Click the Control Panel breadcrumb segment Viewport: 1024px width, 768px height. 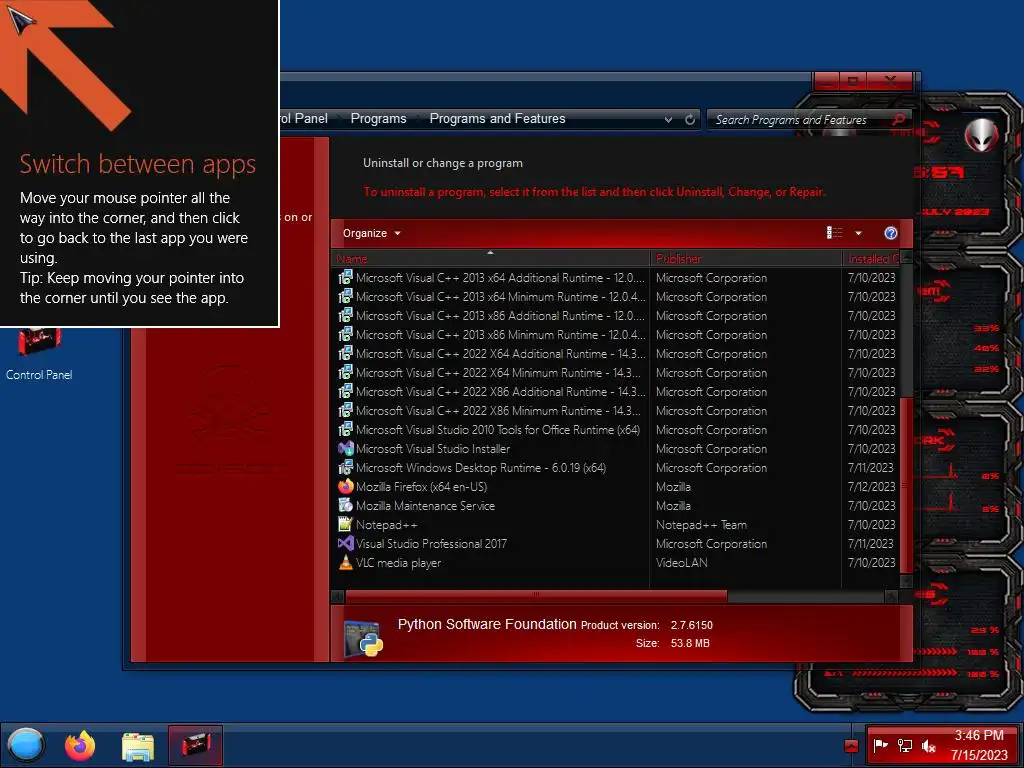click(304, 119)
